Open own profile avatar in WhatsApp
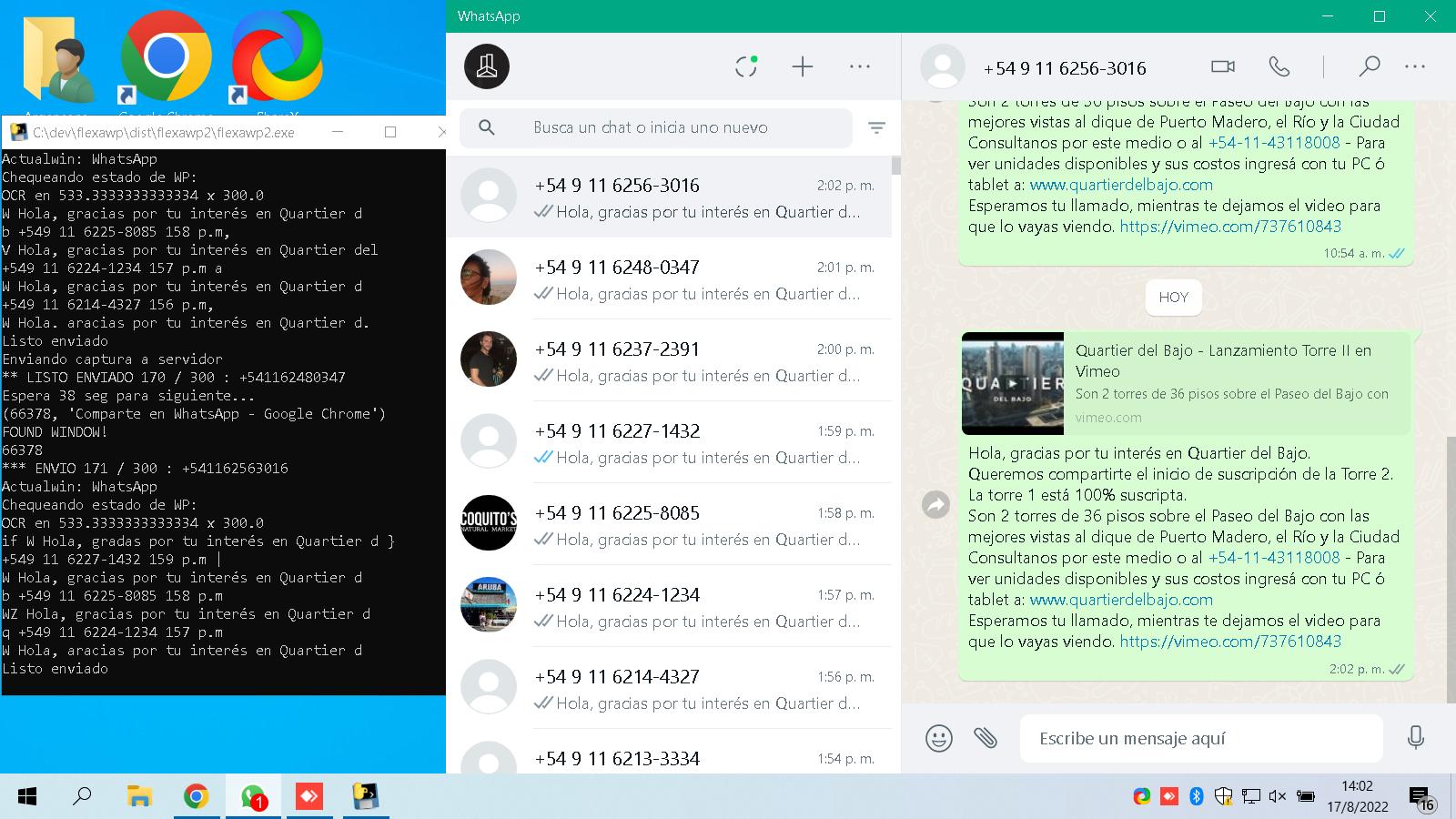Viewport: 1456px width, 819px height. click(x=487, y=66)
